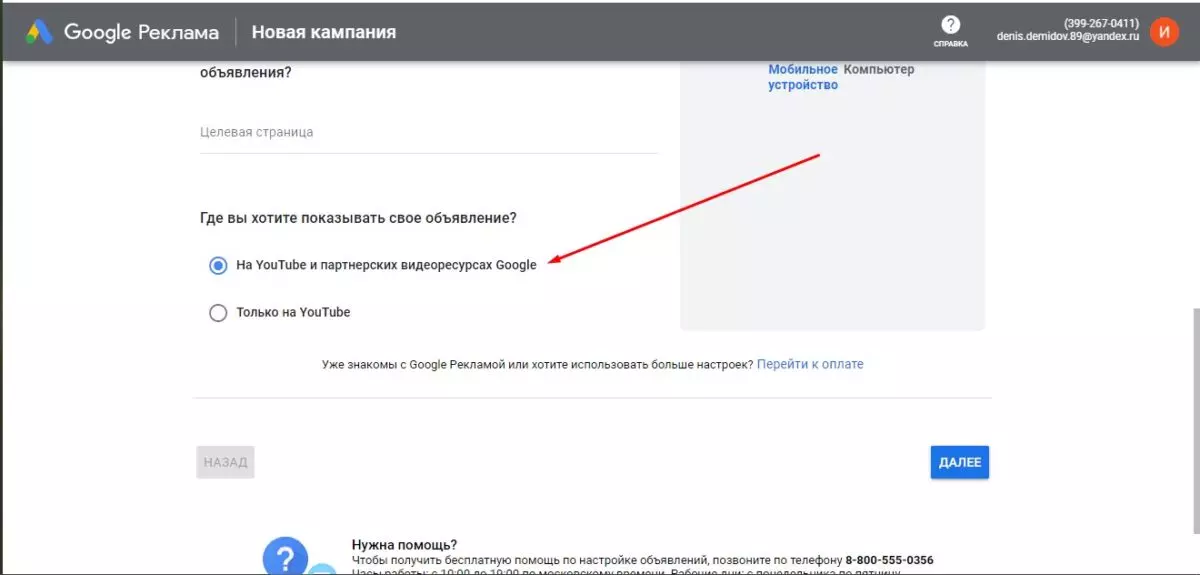Click the blue question mark help icon
This screenshot has width=1200, height=575.
point(285,557)
